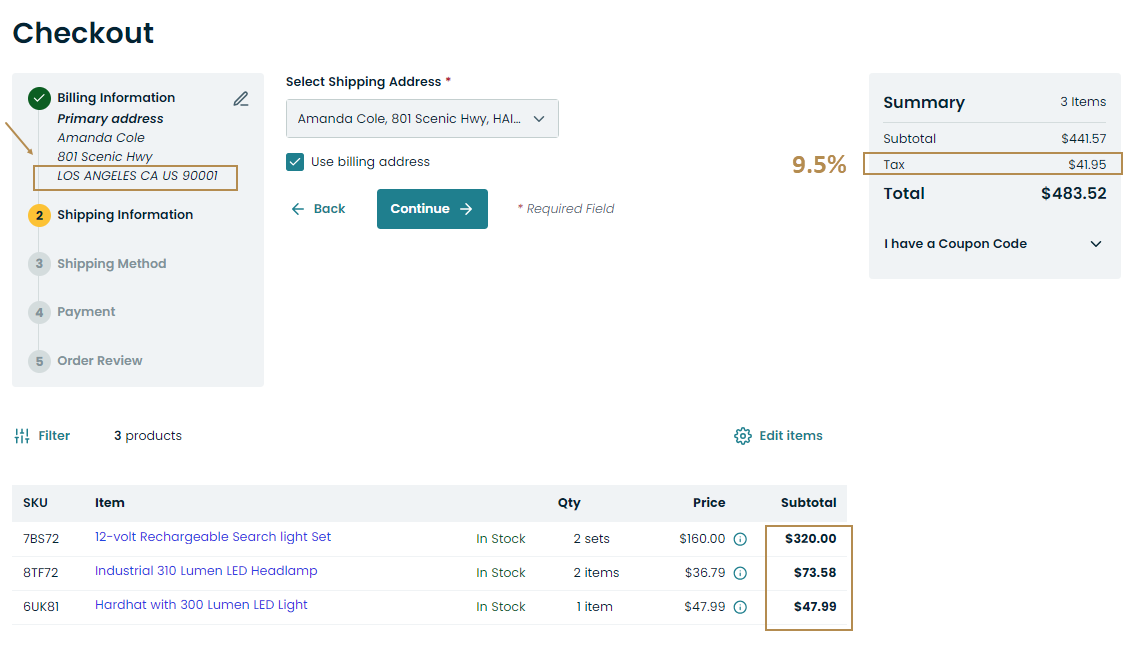This screenshot has height=659, width=1136.
Task: Select the Shipping Method step
Action: pos(111,264)
